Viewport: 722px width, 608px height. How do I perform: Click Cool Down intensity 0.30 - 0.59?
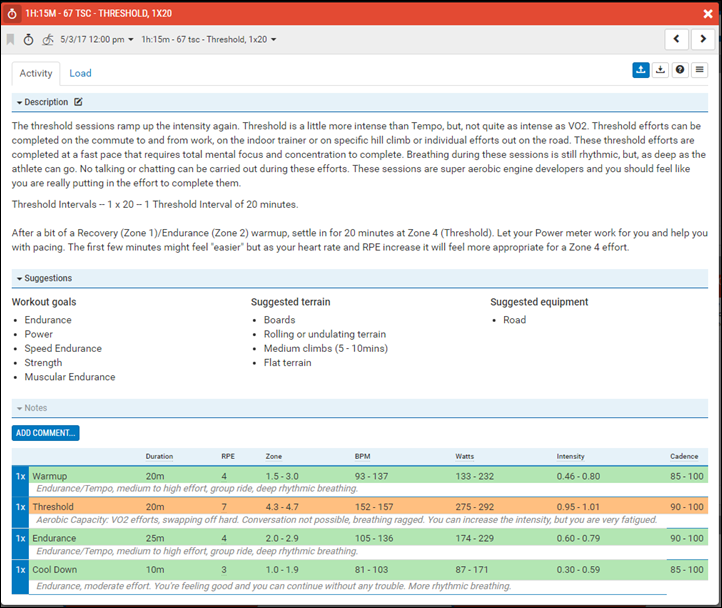[578, 570]
